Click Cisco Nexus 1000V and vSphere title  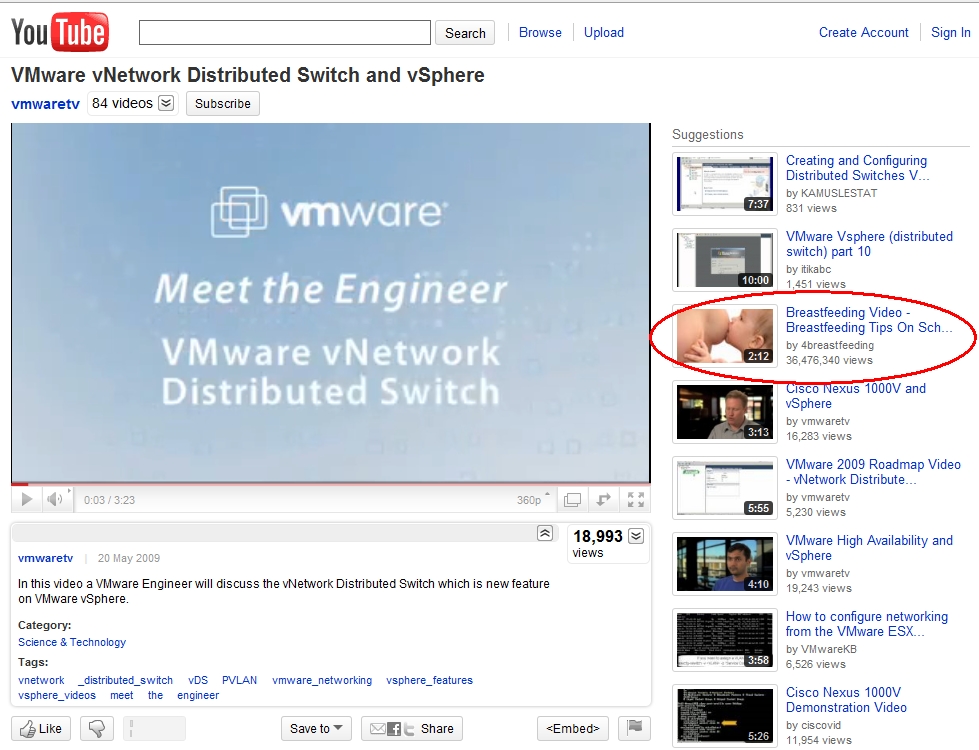point(855,396)
